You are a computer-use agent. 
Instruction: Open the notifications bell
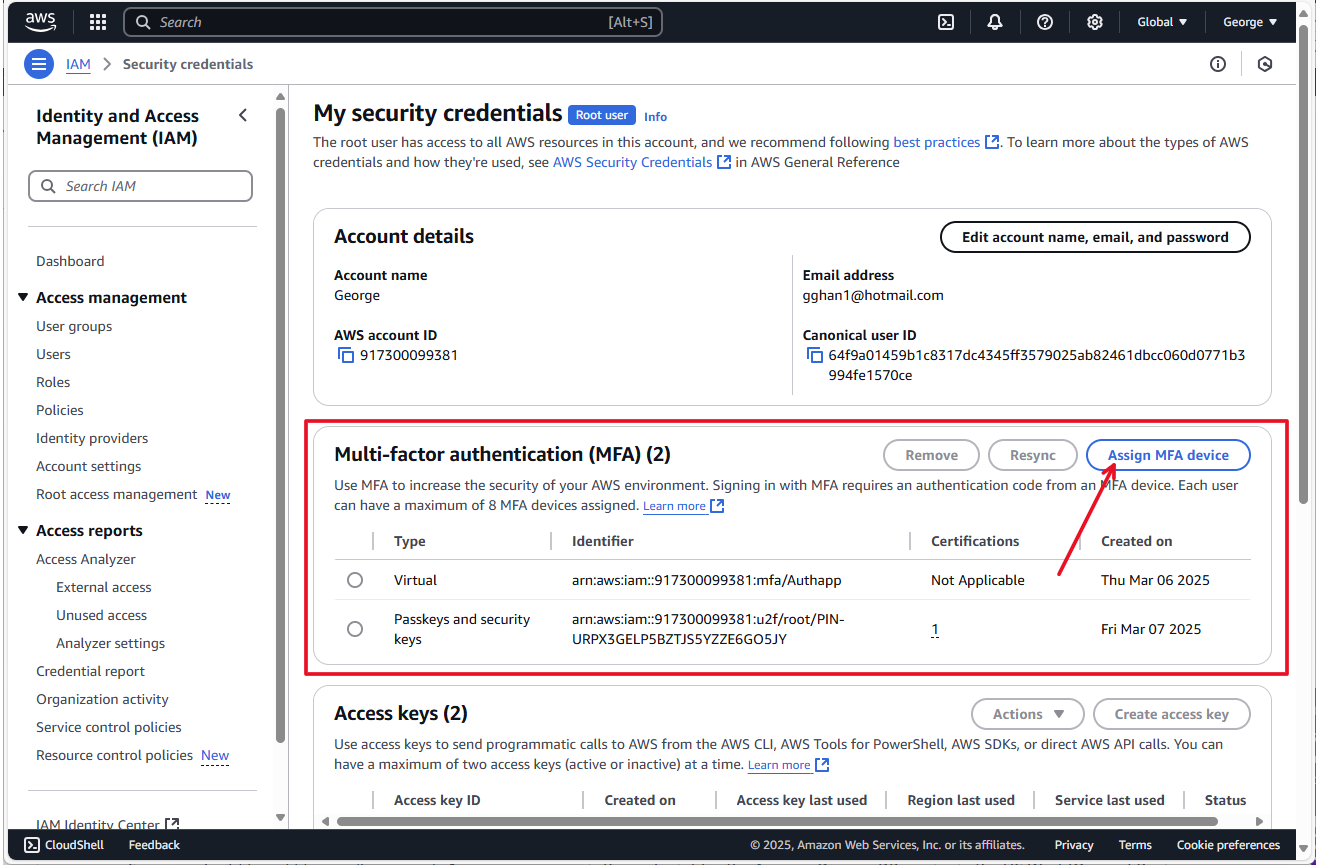tap(995, 22)
